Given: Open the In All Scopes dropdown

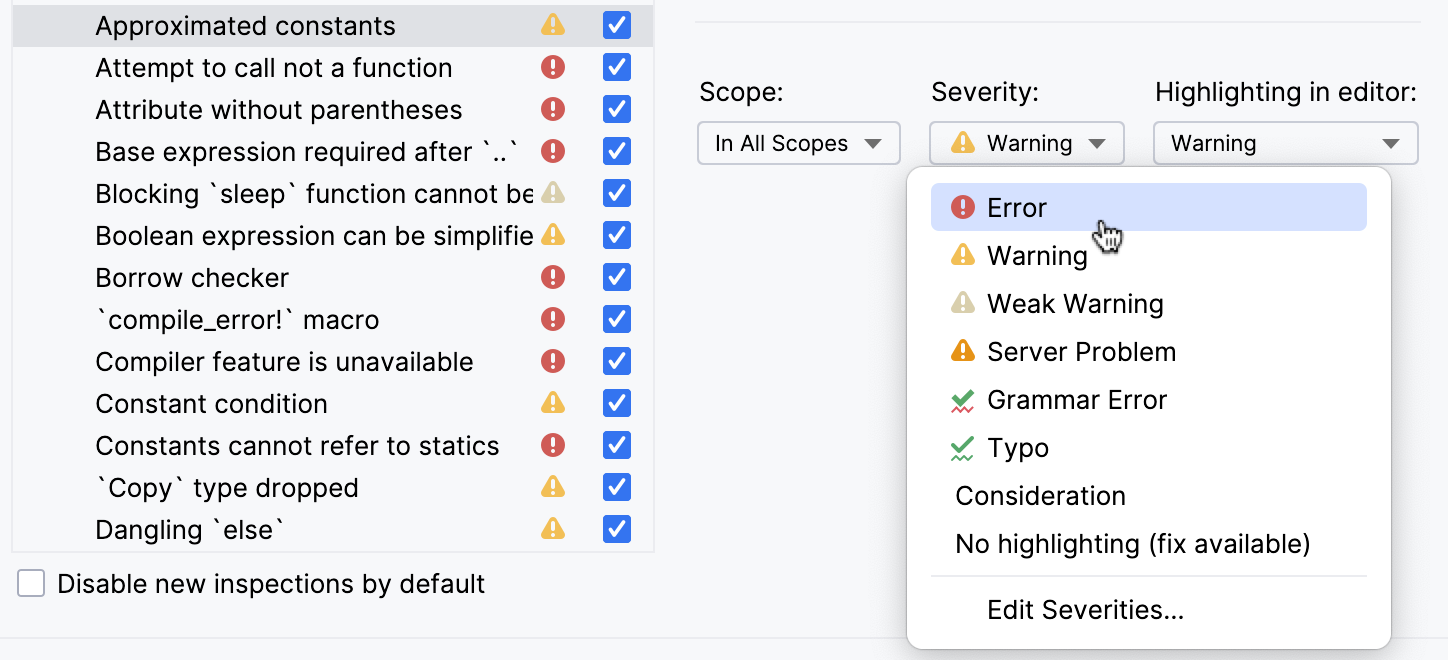Looking at the screenshot, I should tap(798, 143).
